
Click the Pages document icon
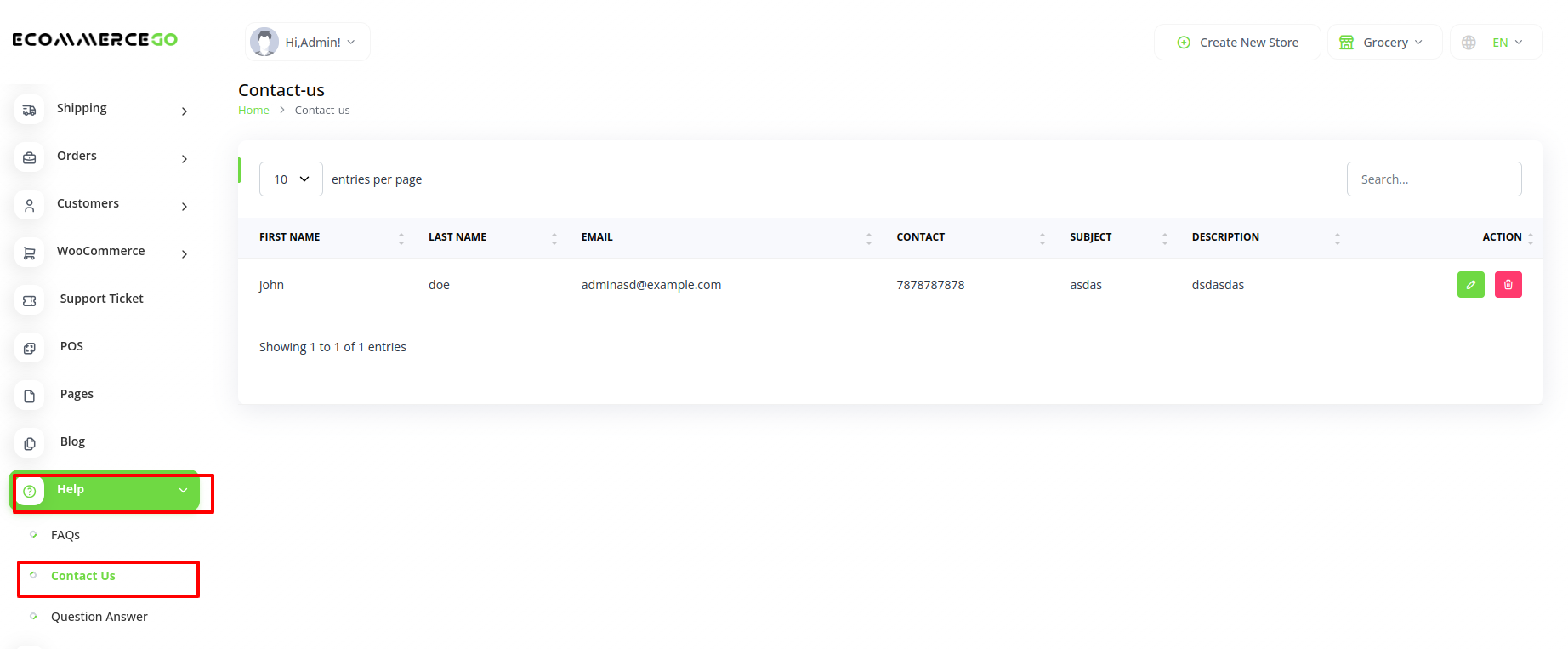pyautogui.click(x=30, y=396)
